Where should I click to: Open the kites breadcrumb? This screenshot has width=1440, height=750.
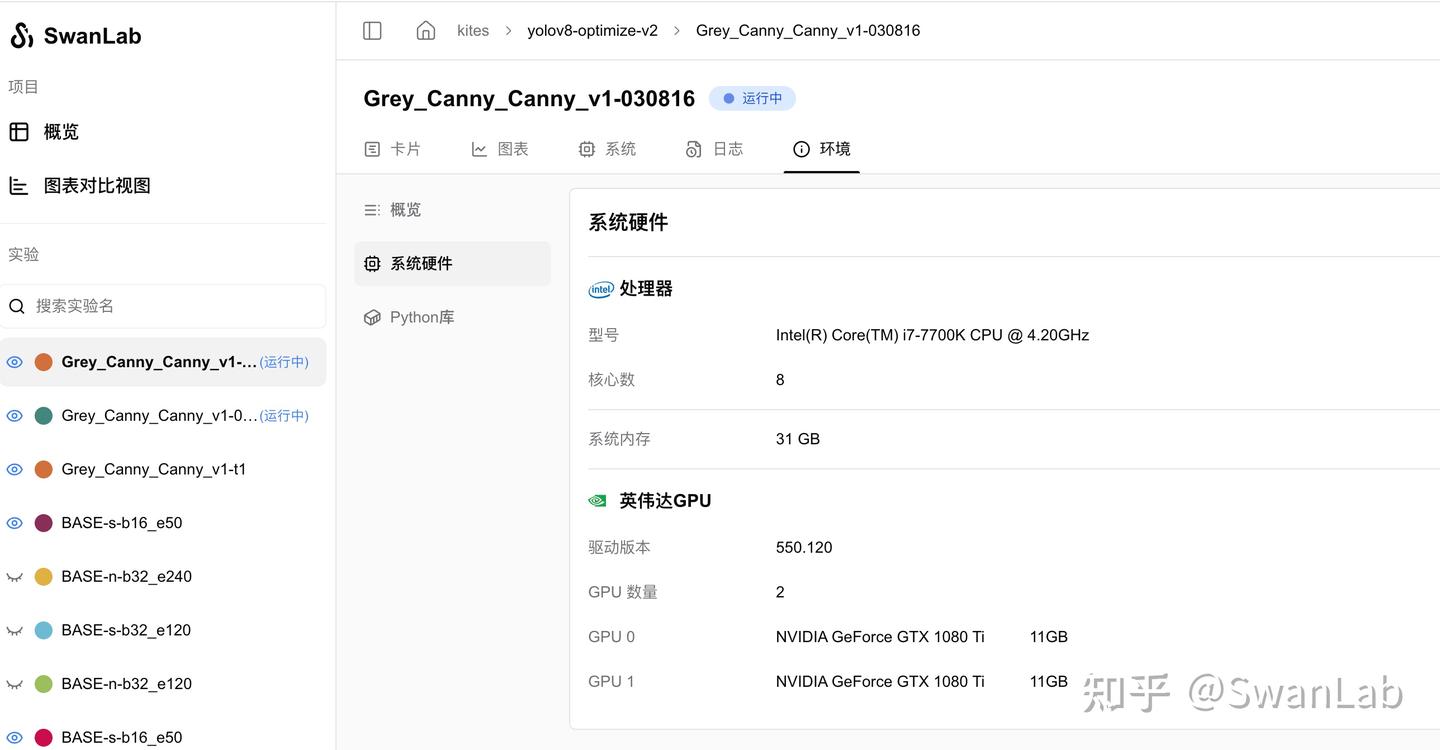[x=473, y=31]
